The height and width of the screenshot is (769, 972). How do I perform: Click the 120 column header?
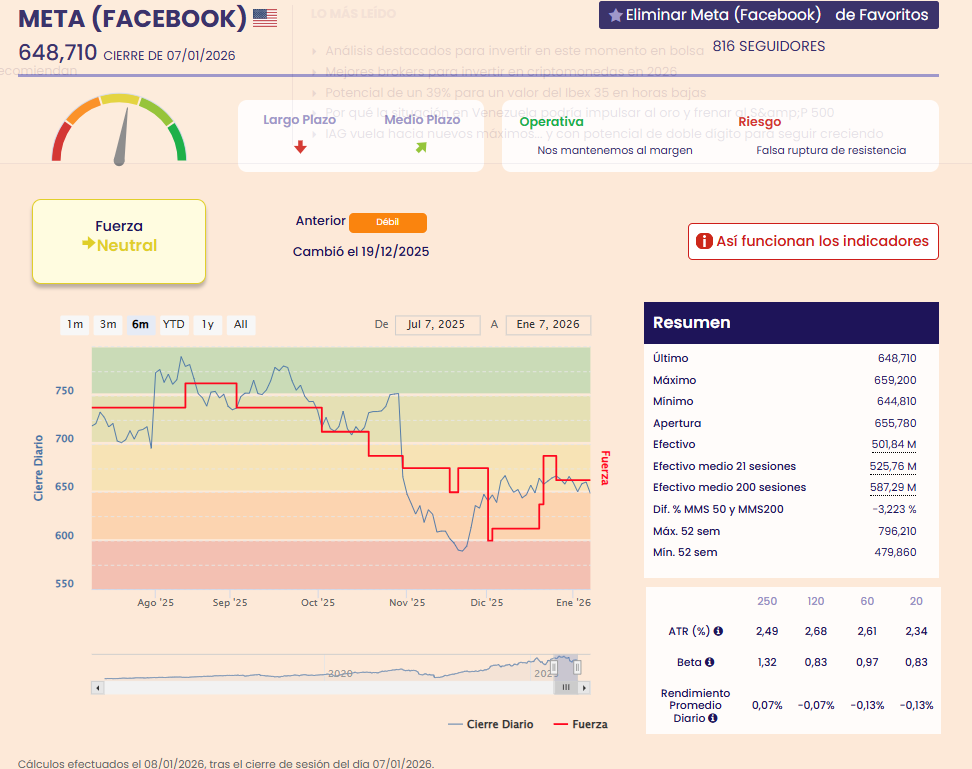(816, 601)
